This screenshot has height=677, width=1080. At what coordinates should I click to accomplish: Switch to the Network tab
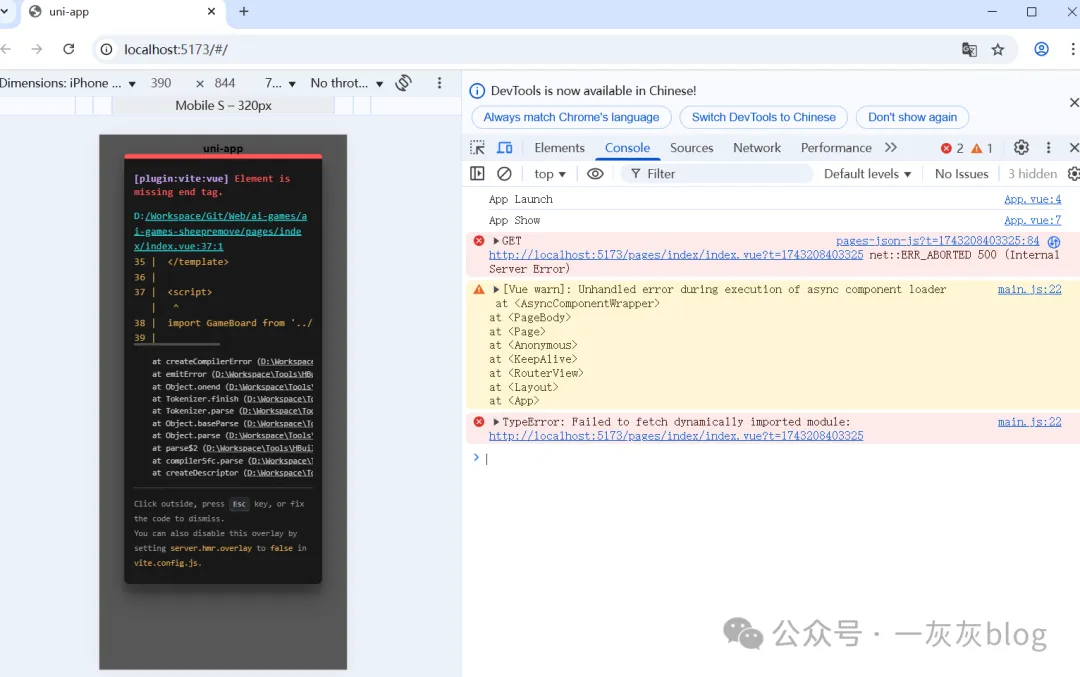pos(756,148)
